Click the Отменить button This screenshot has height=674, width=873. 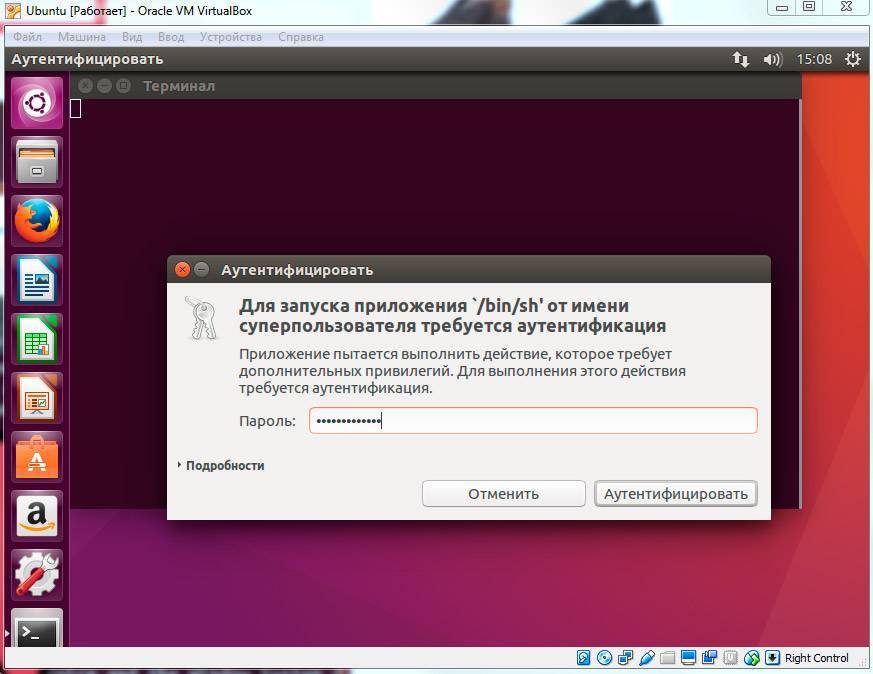503,494
